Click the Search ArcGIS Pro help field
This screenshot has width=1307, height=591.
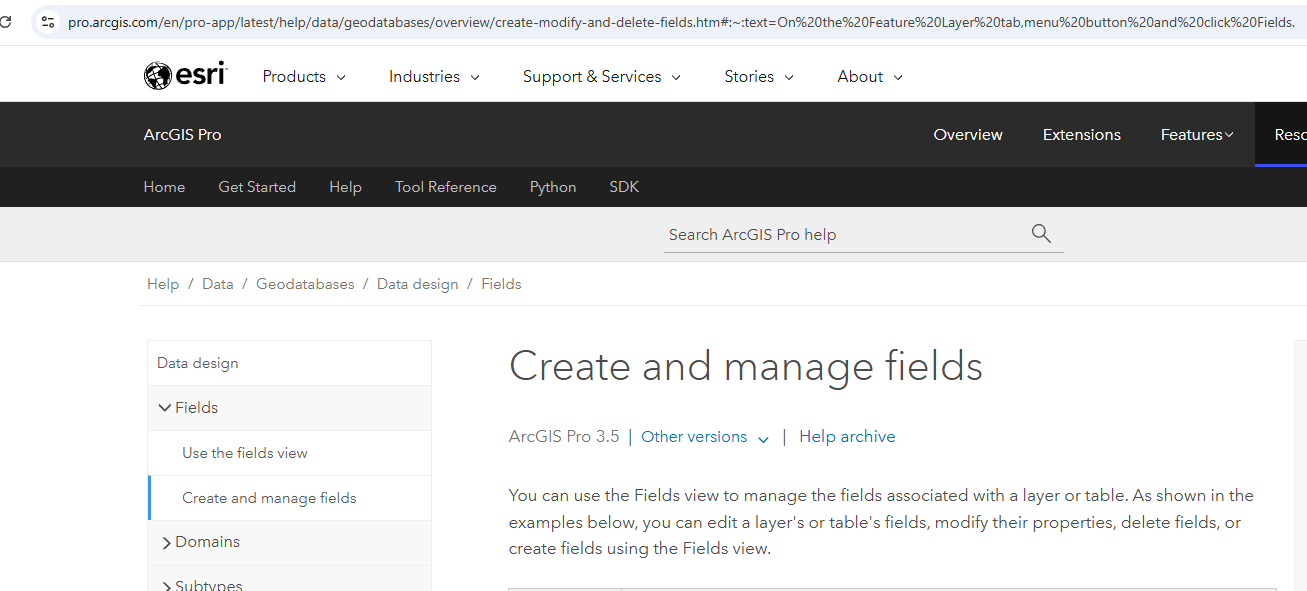[845, 235]
